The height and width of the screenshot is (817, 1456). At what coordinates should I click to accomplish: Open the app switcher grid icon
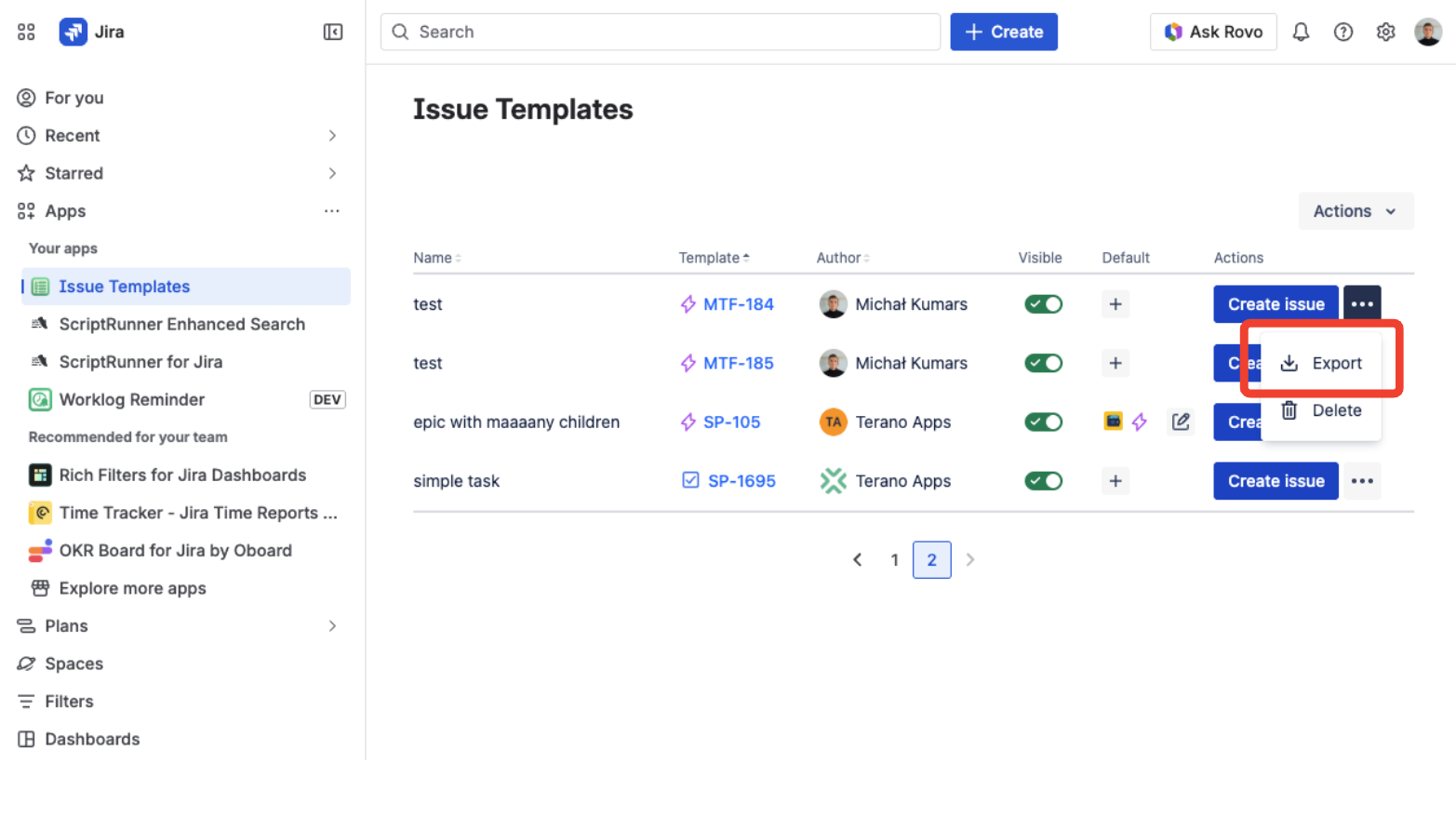(26, 32)
